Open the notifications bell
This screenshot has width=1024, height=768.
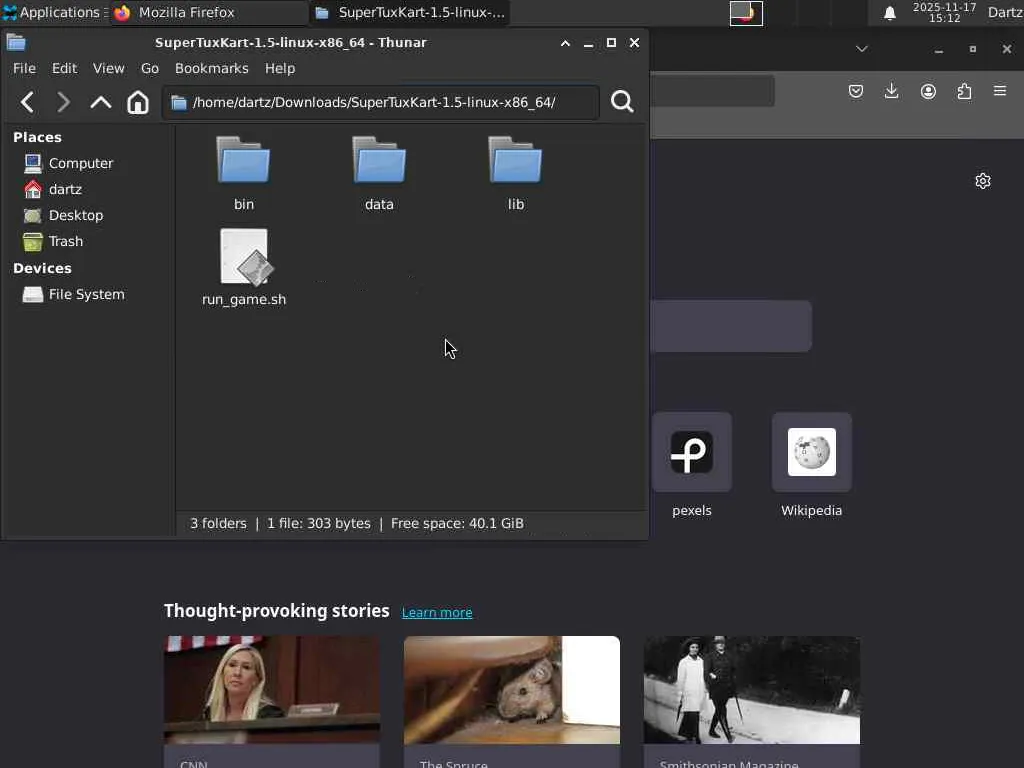click(x=889, y=13)
